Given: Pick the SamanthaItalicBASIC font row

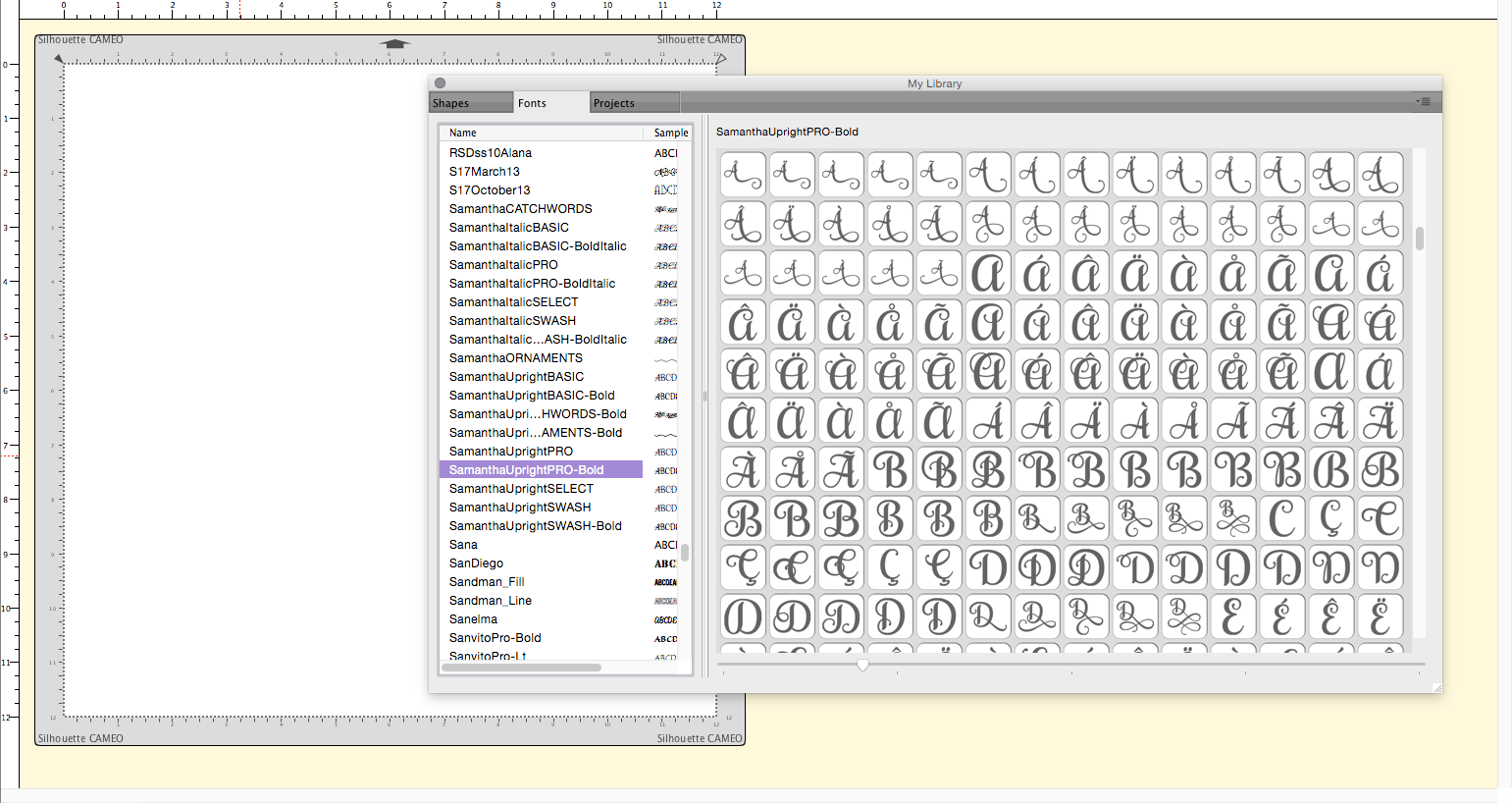Looking at the screenshot, I should pos(559,228).
